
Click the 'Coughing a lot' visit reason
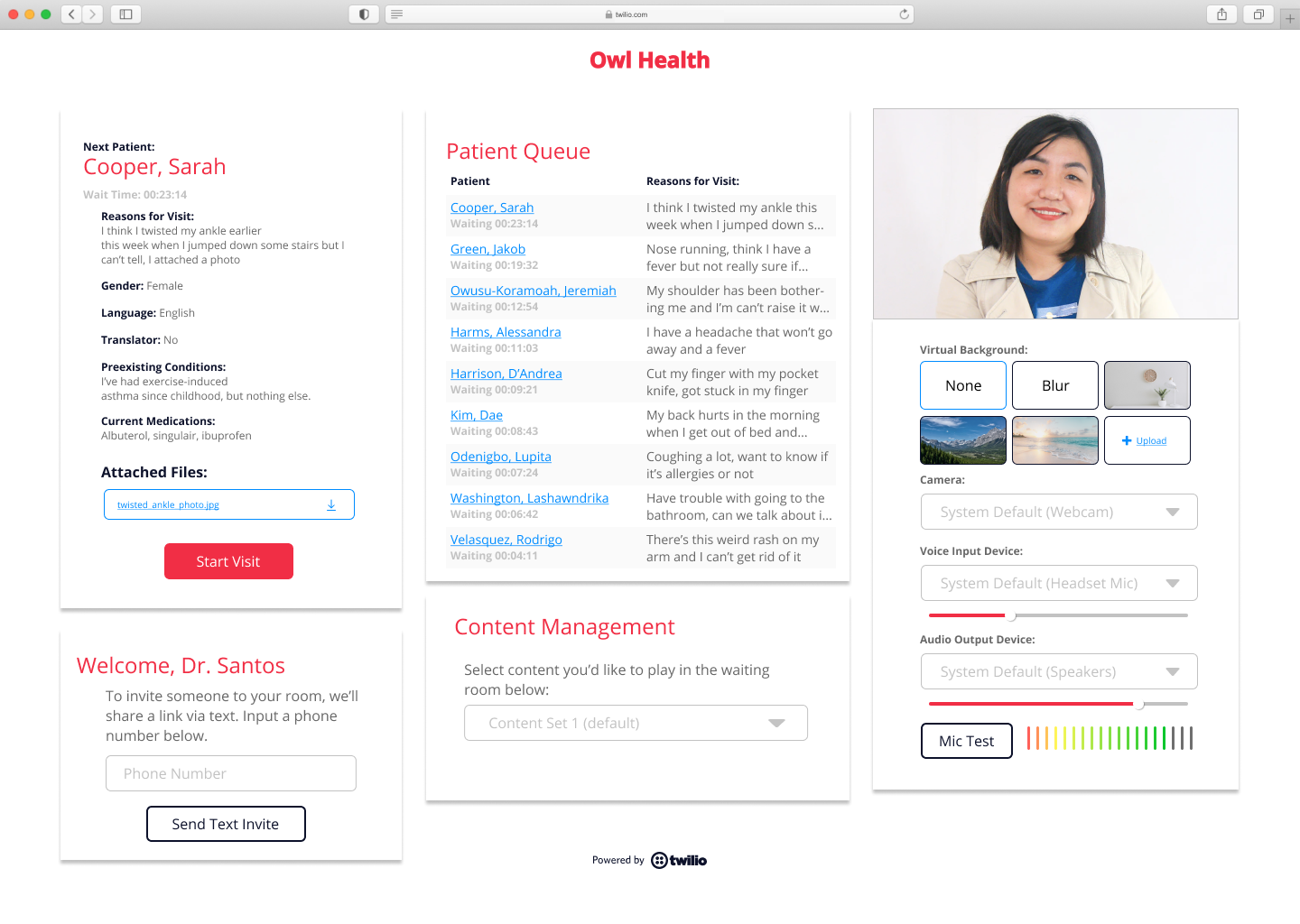coord(737,465)
